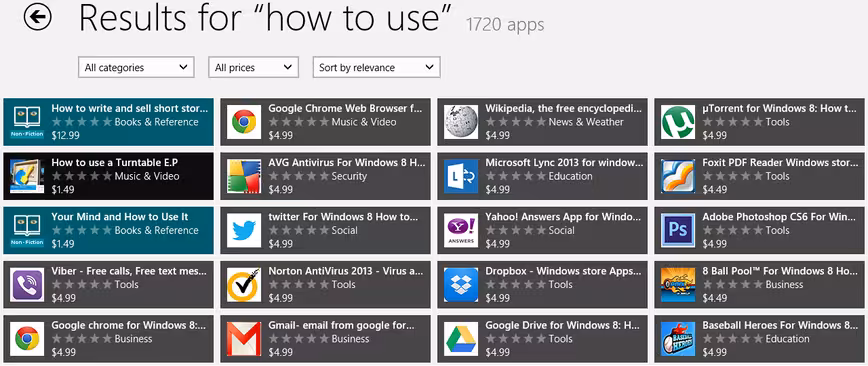868x366 pixels.
Task: Click the Education label on the Microsoft Lync tile
Action: [570, 176]
